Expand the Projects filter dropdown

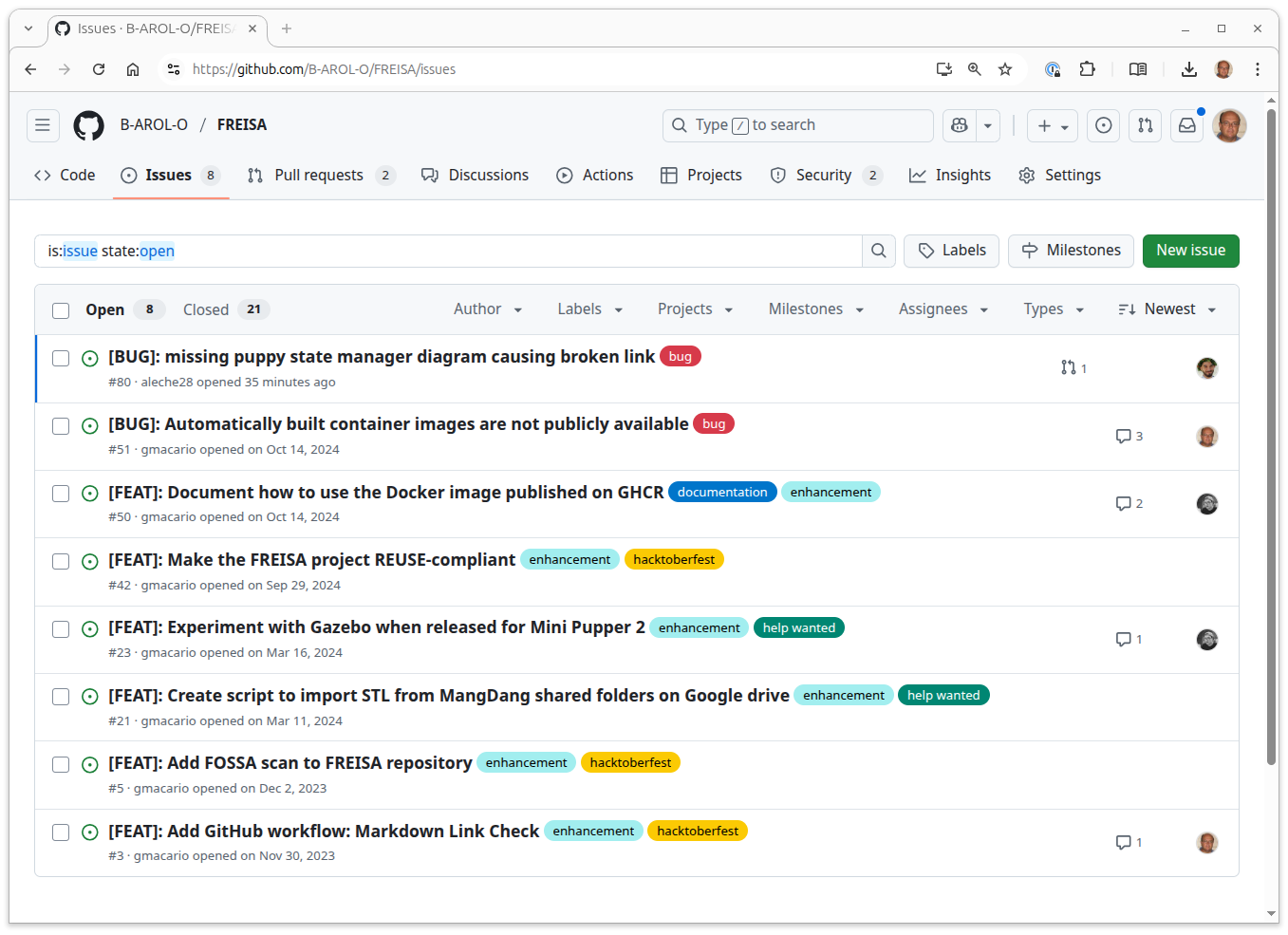(x=695, y=309)
